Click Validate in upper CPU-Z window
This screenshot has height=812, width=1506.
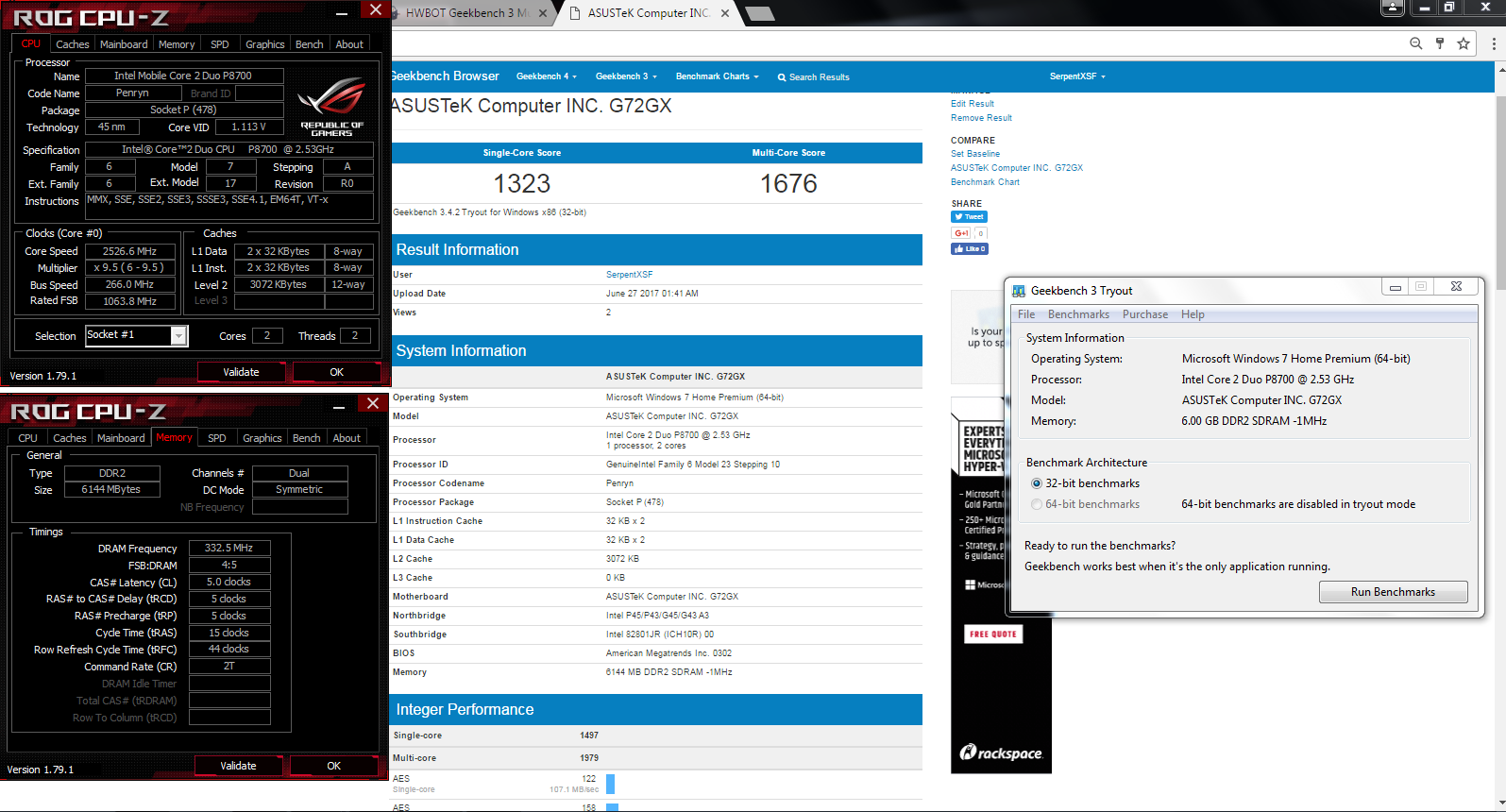(x=241, y=372)
